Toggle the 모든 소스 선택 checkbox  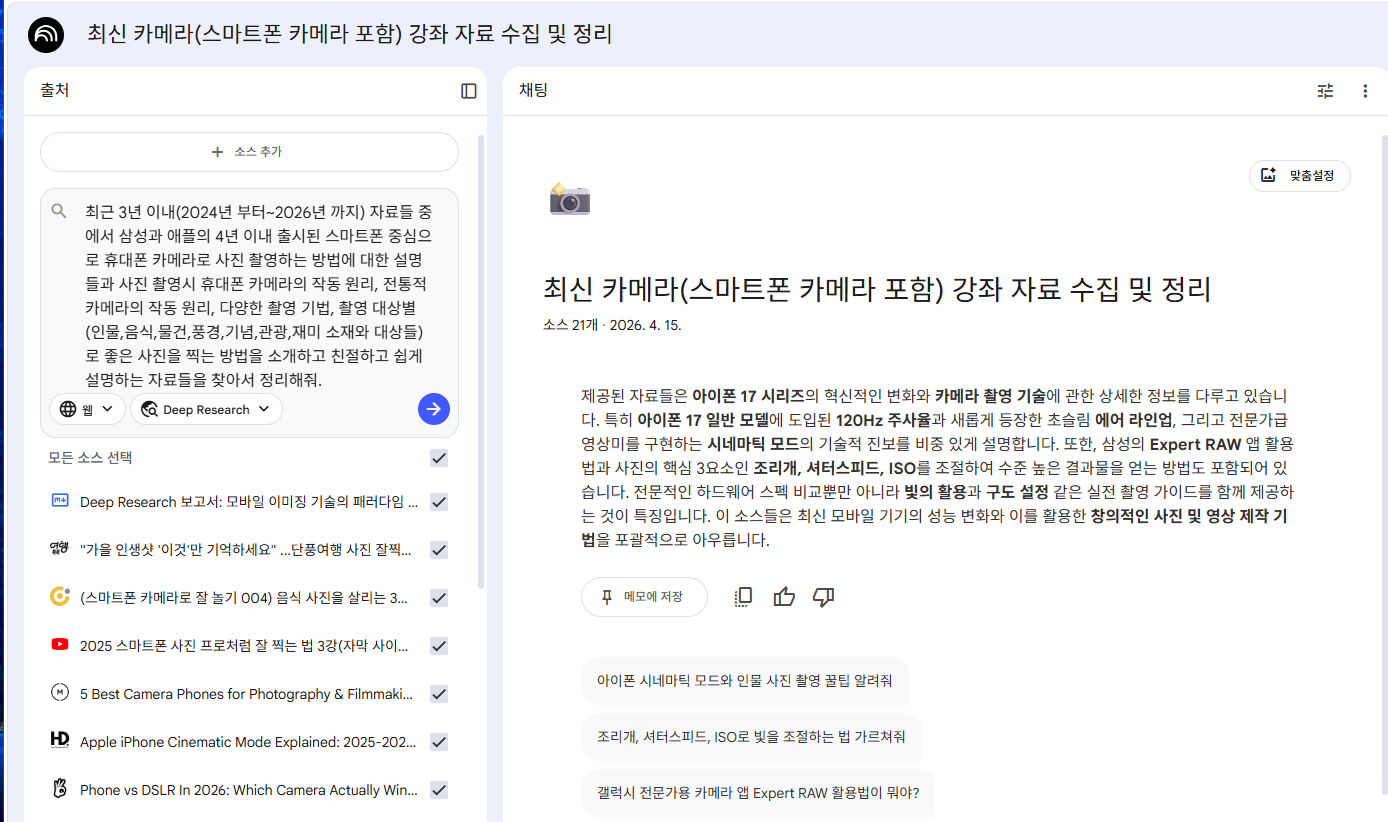pyautogui.click(x=438, y=458)
